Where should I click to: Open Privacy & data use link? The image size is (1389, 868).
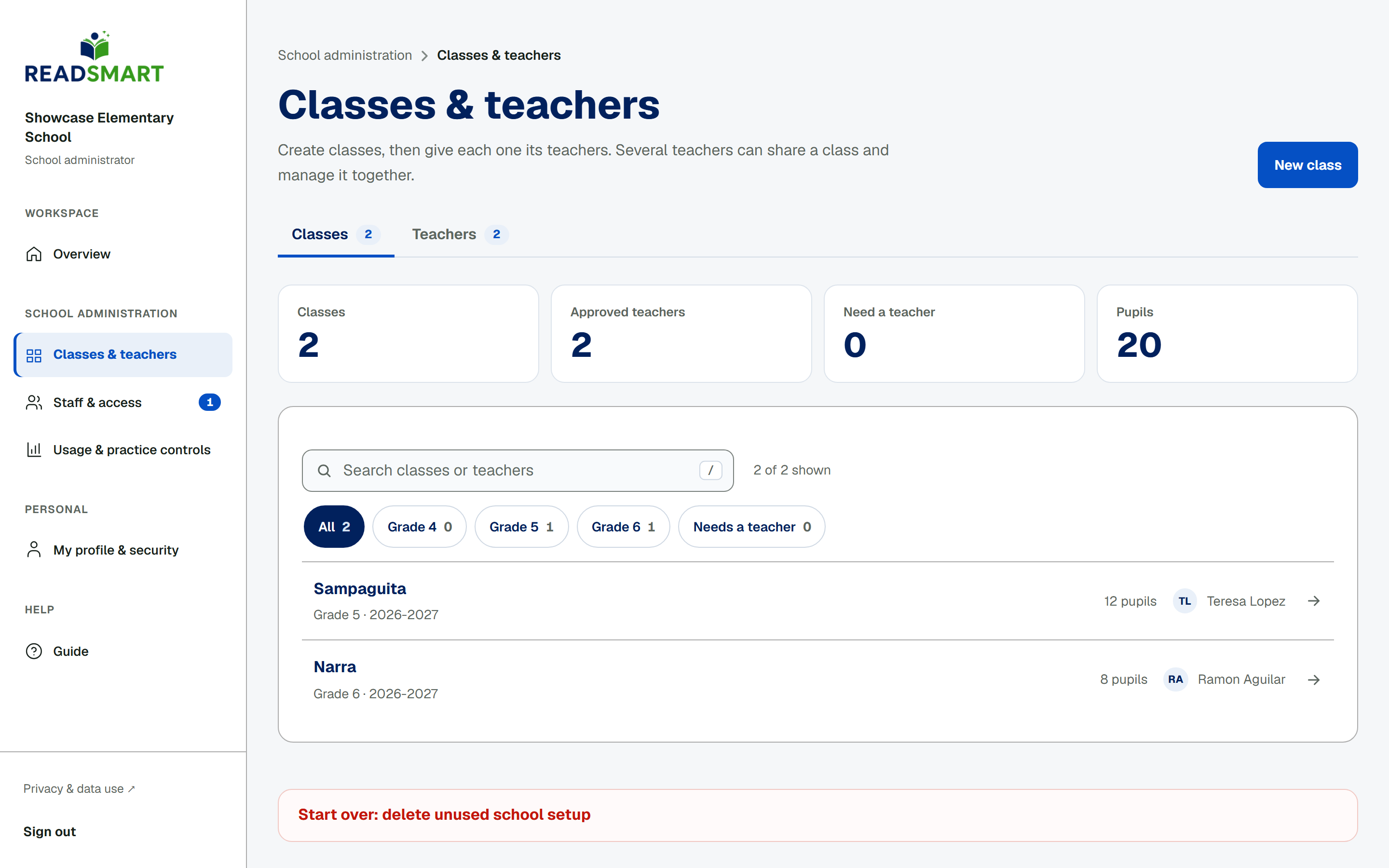pos(79,789)
